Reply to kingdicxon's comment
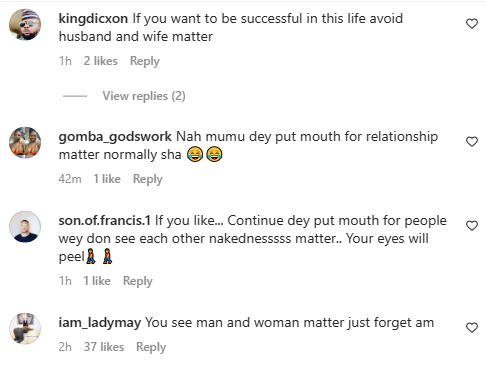 pos(145,61)
